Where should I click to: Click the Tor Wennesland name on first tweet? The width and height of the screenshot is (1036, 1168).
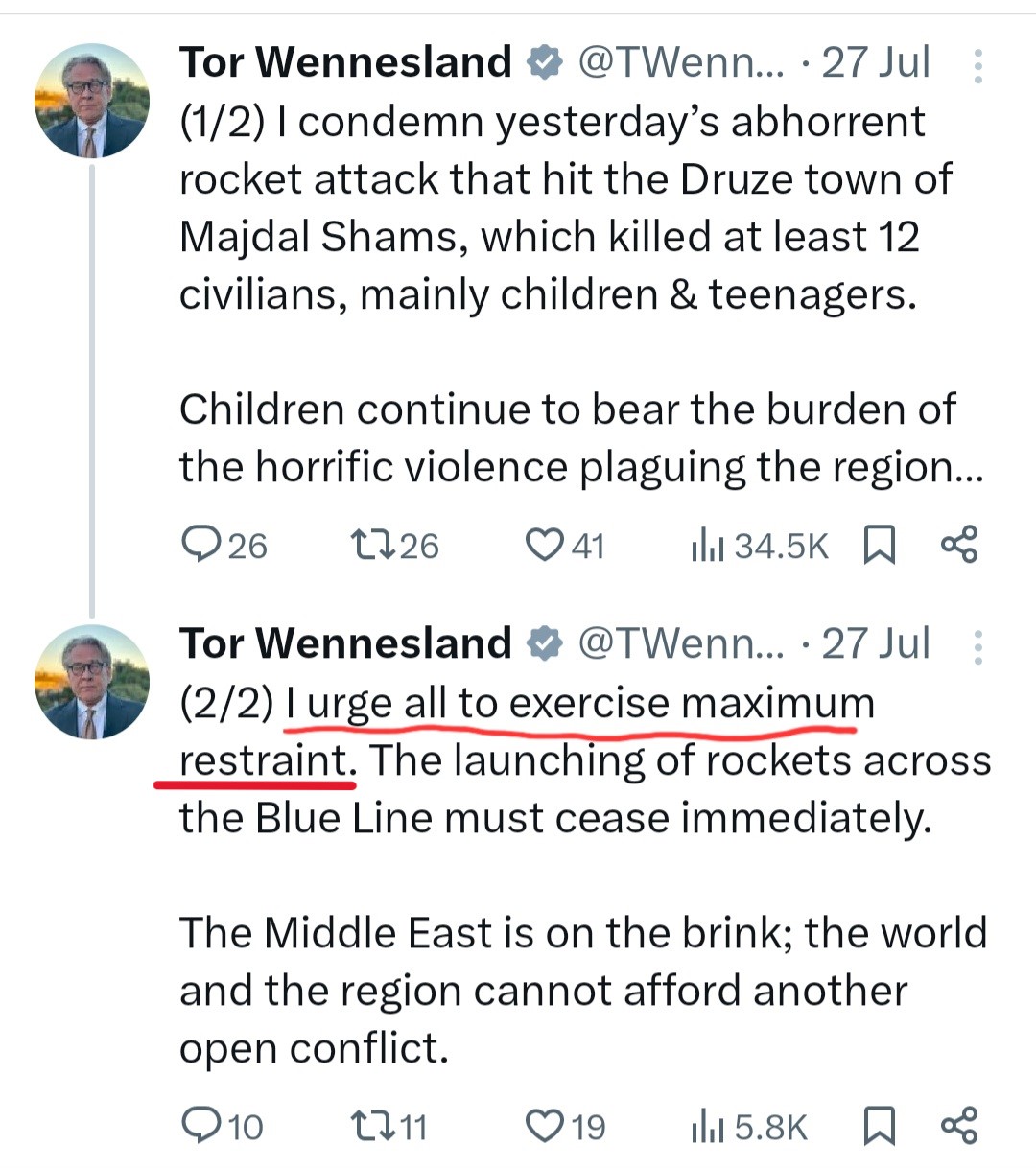pyautogui.click(x=345, y=62)
